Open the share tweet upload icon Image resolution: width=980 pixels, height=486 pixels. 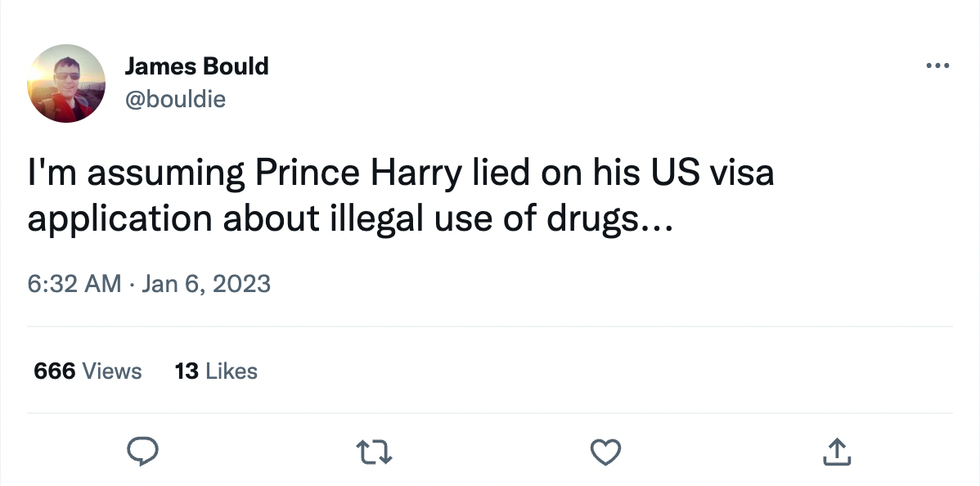[836, 452]
